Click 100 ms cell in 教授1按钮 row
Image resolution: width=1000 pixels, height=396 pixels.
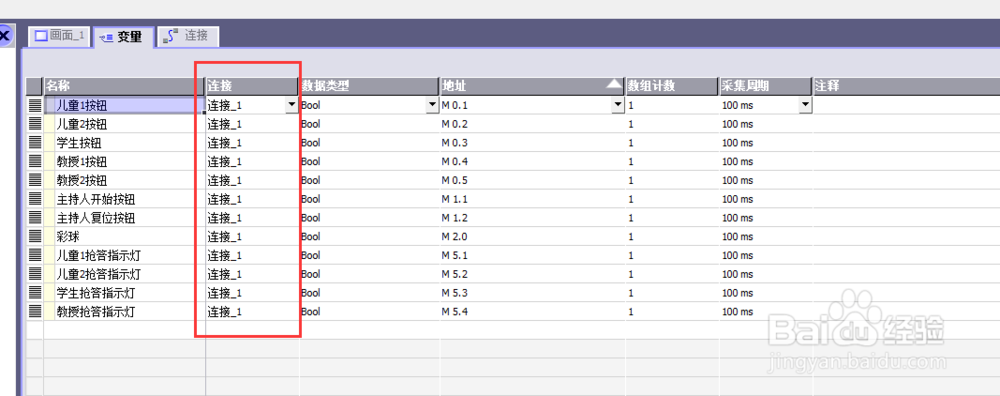(766, 161)
